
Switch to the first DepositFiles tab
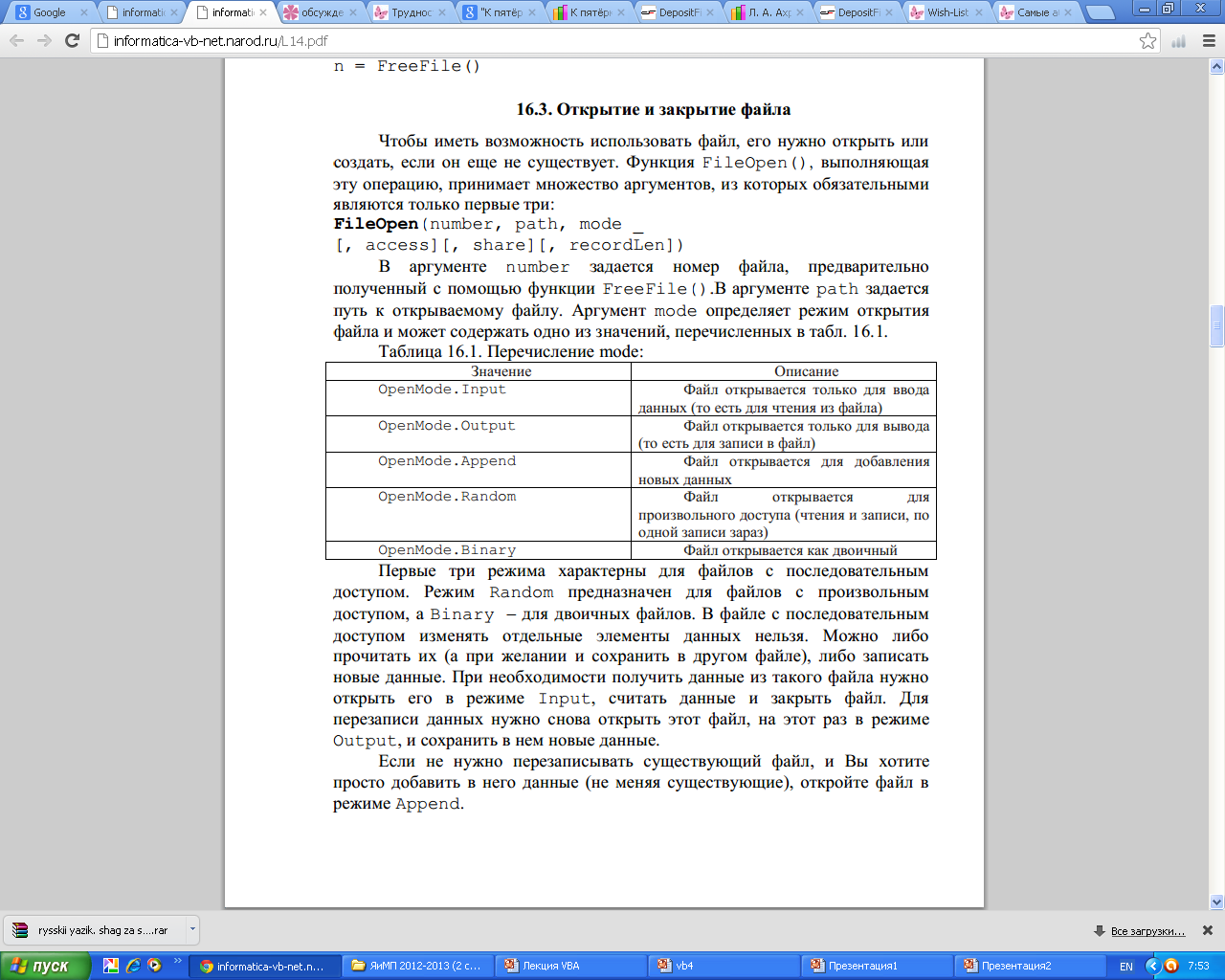[x=678, y=12]
